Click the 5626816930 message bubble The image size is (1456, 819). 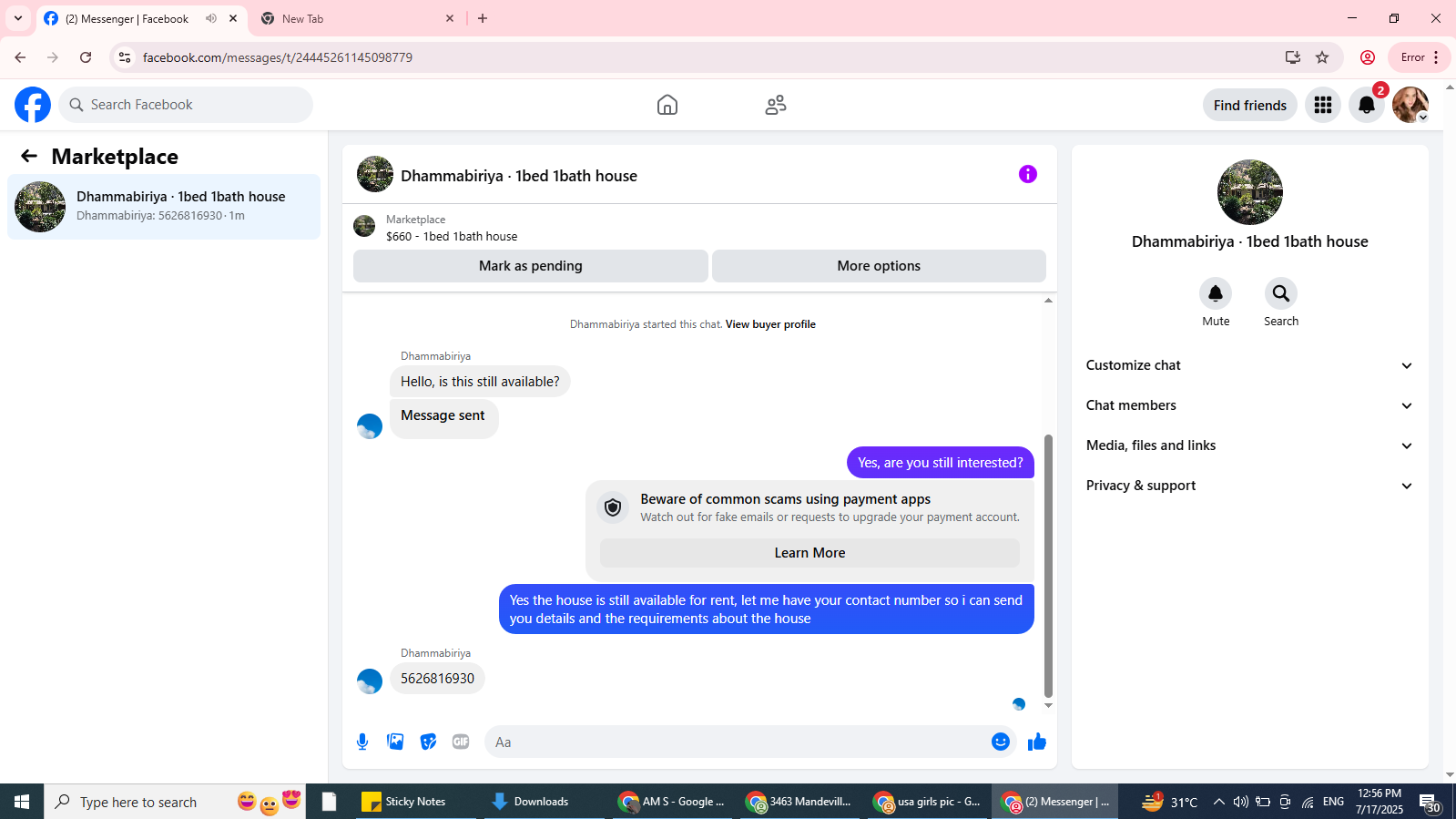(x=437, y=679)
